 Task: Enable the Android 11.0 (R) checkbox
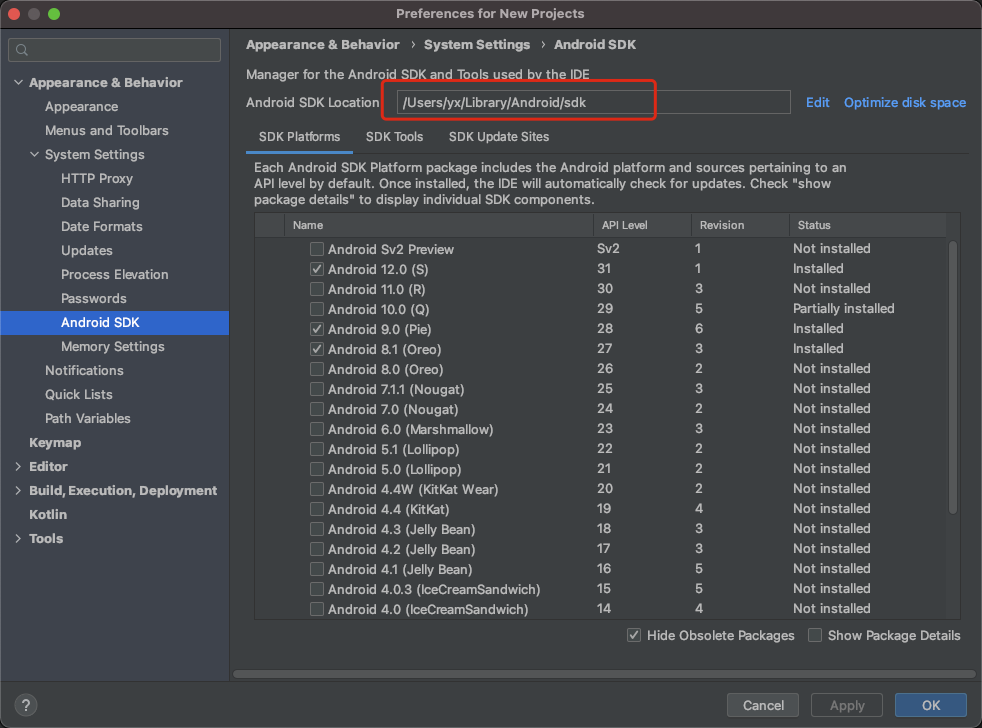[317, 288]
